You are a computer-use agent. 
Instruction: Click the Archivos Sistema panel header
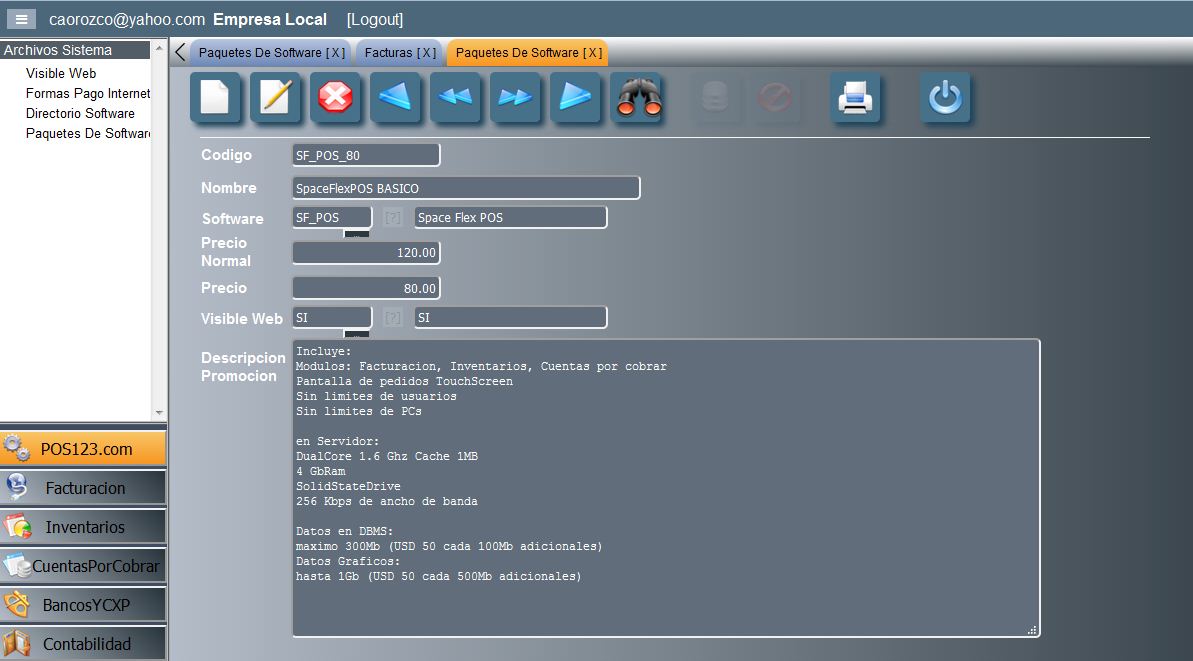coord(75,49)
